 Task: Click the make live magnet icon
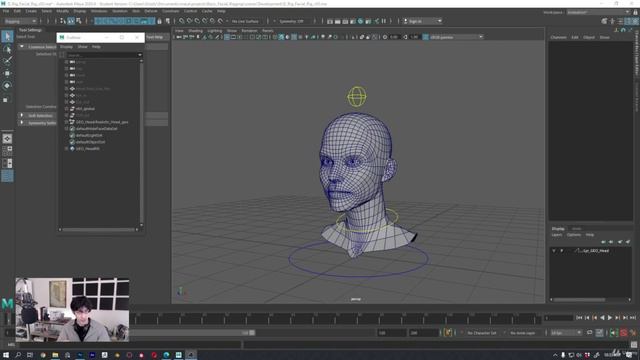pyautogui.click(x=220, y=21)
